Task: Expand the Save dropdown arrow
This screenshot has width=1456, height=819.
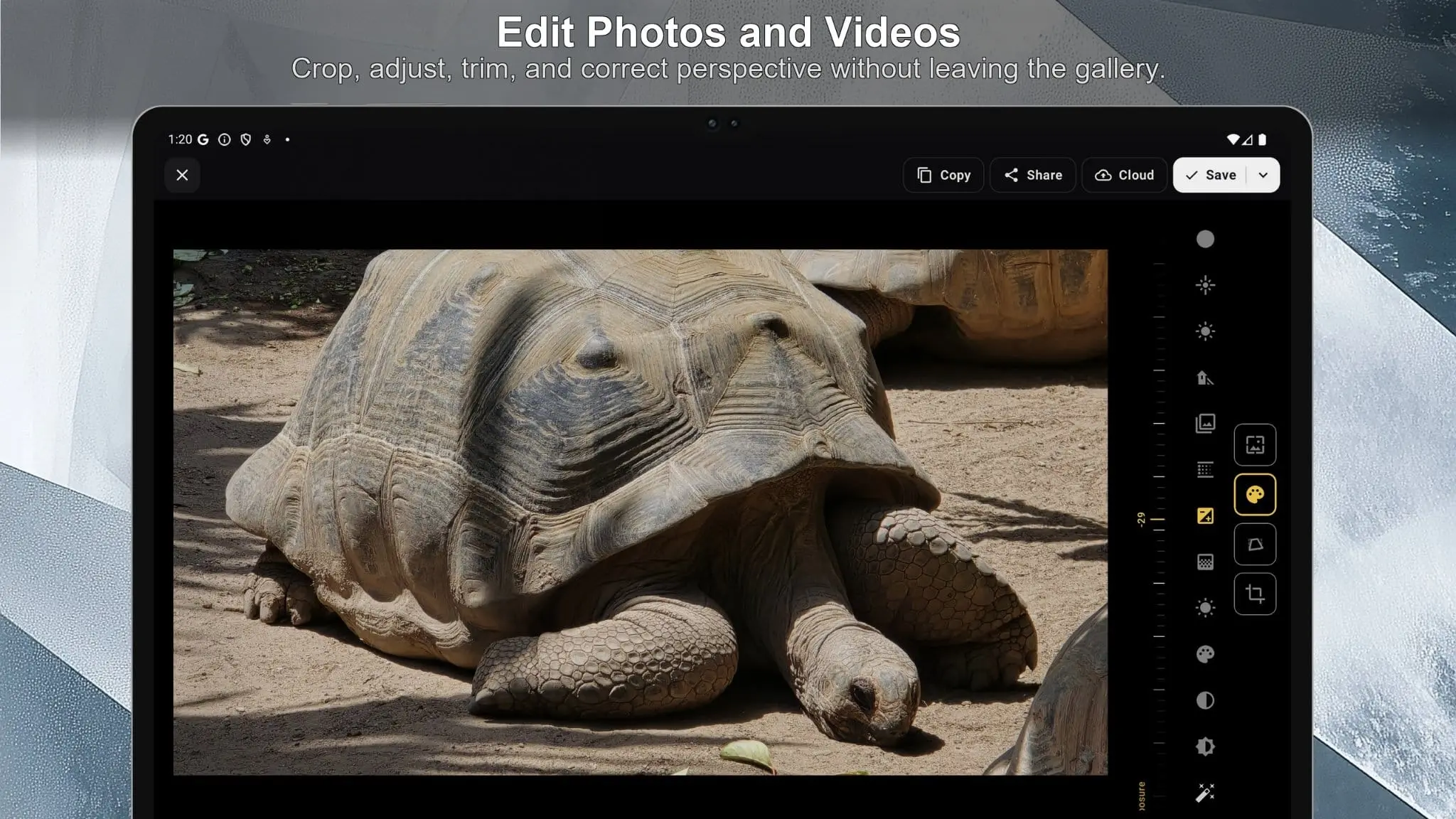Action: (1263, 175)
